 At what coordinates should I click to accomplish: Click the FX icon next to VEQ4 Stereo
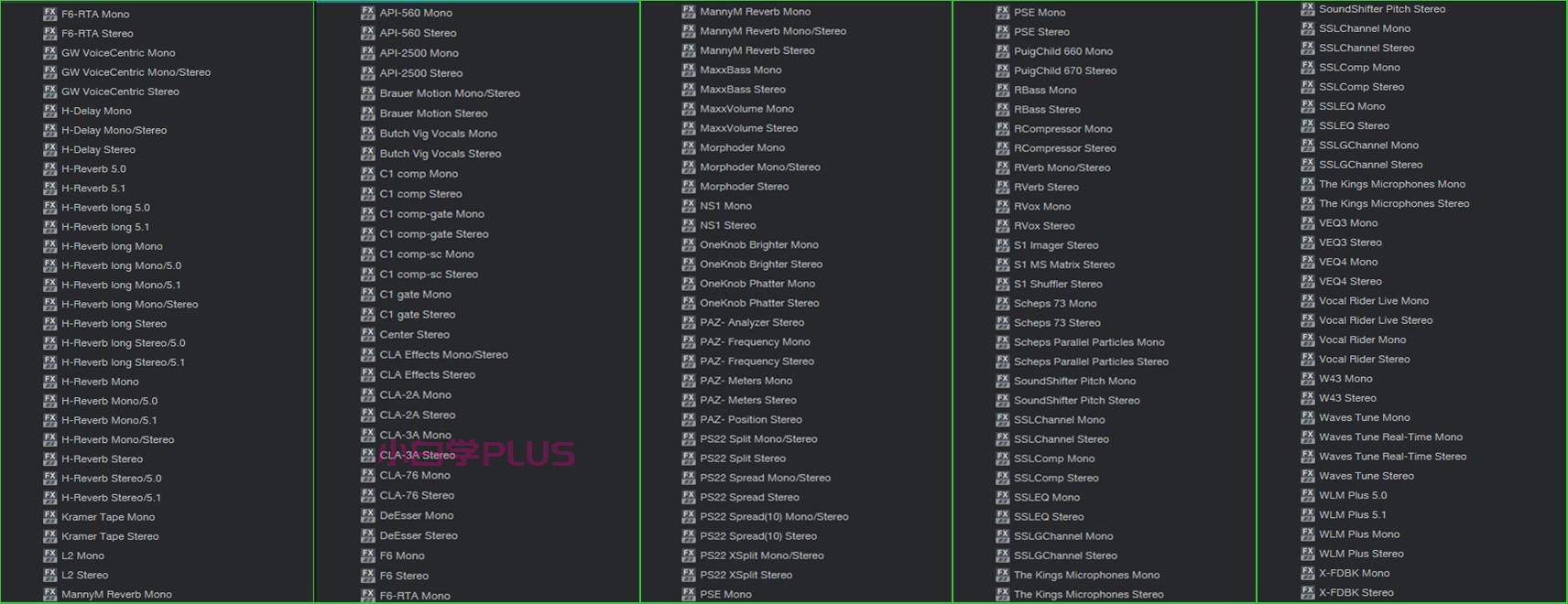[1308, 281]
